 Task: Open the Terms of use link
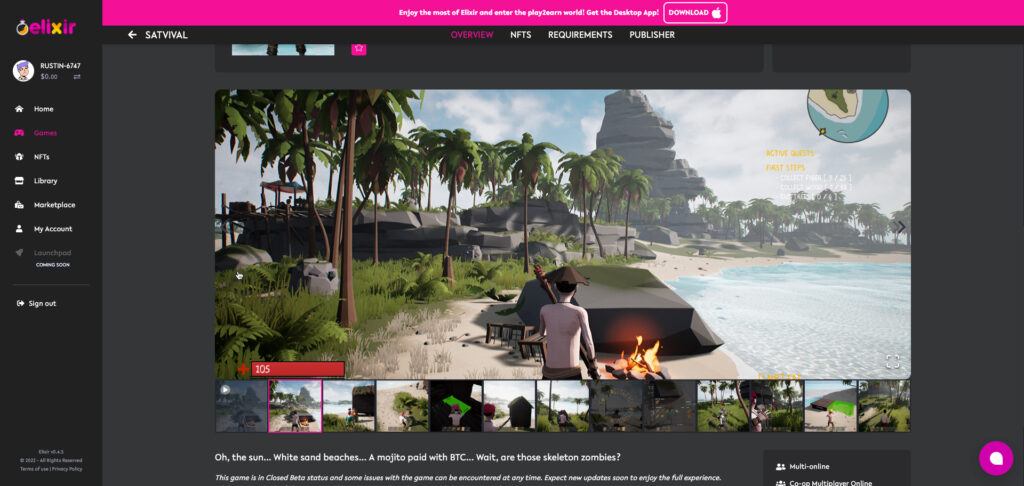34,469
